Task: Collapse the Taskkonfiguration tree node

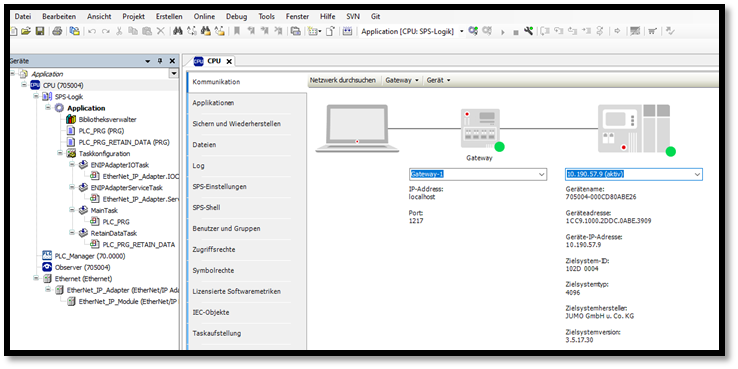Action: [x=60, y=153]
